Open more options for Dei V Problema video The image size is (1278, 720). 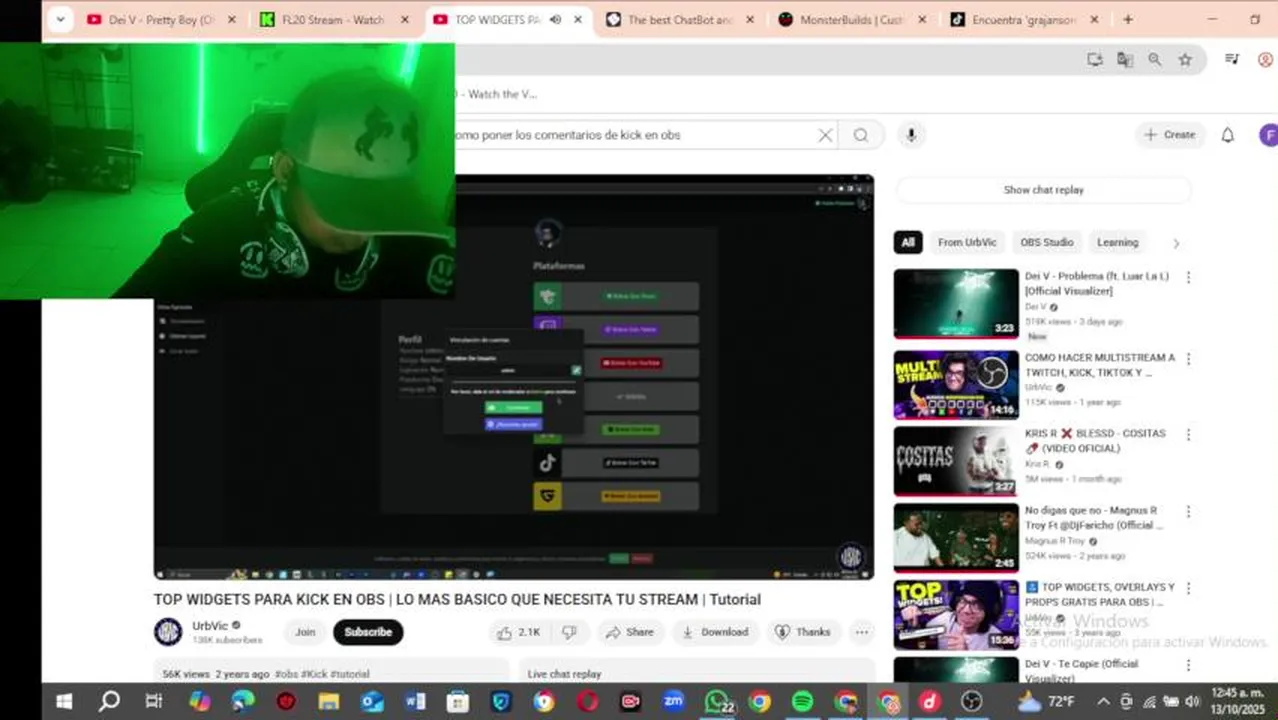1188,277
